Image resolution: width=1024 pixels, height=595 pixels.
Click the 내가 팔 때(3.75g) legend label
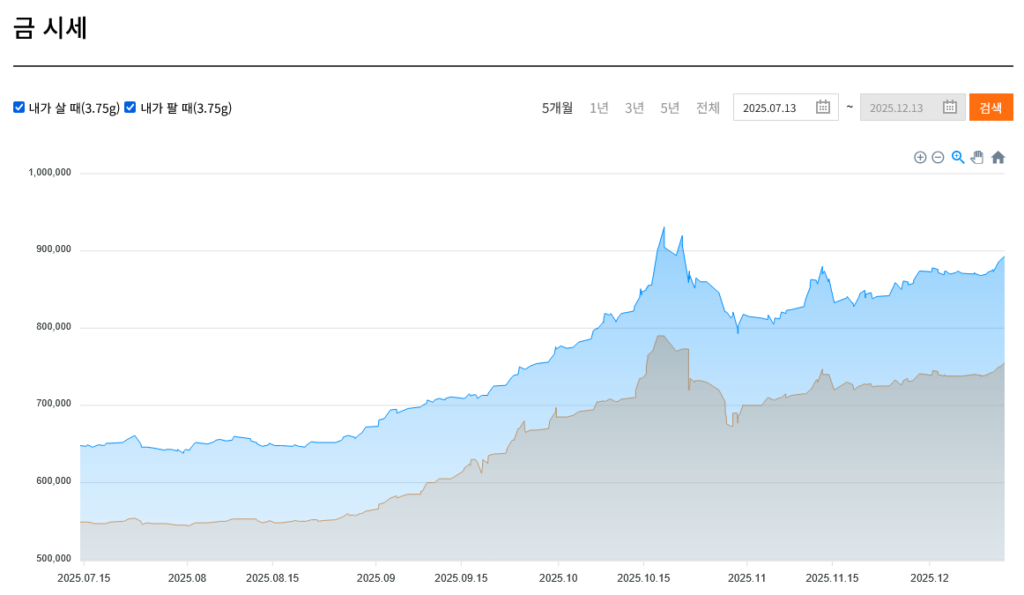click(186, 108)
